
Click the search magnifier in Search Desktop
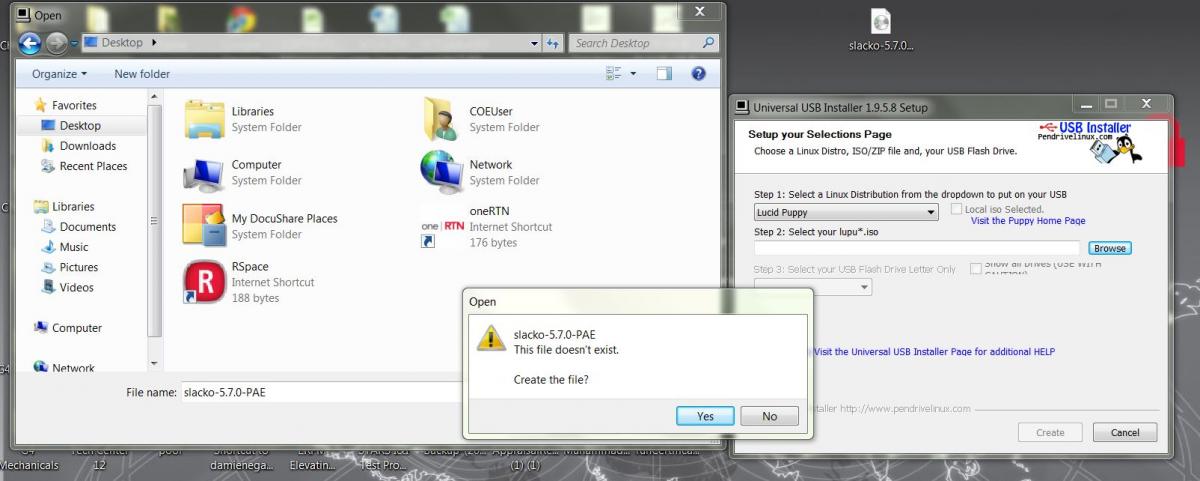709,43
